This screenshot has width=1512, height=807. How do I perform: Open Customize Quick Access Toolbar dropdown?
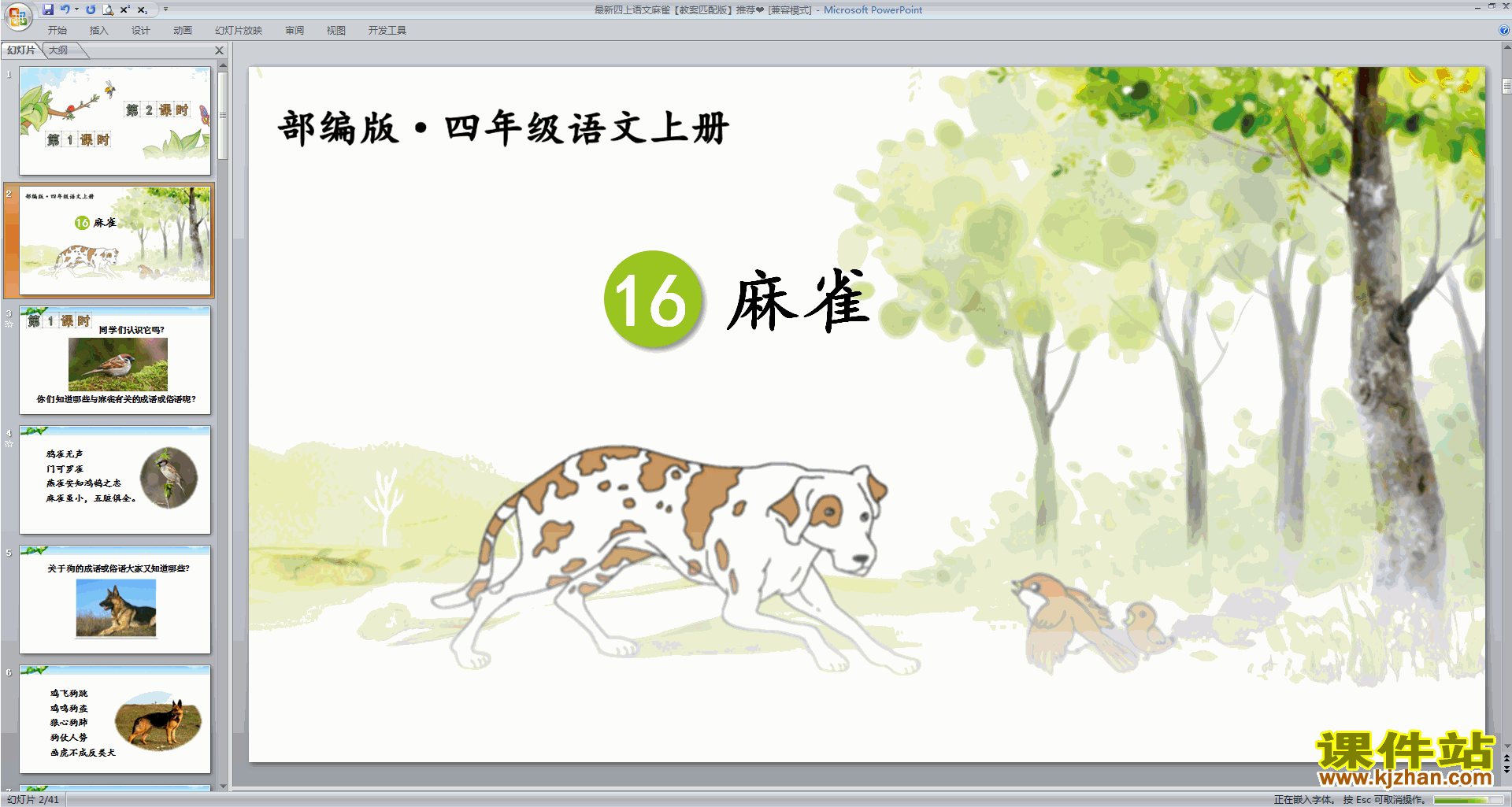coord(165,9)
